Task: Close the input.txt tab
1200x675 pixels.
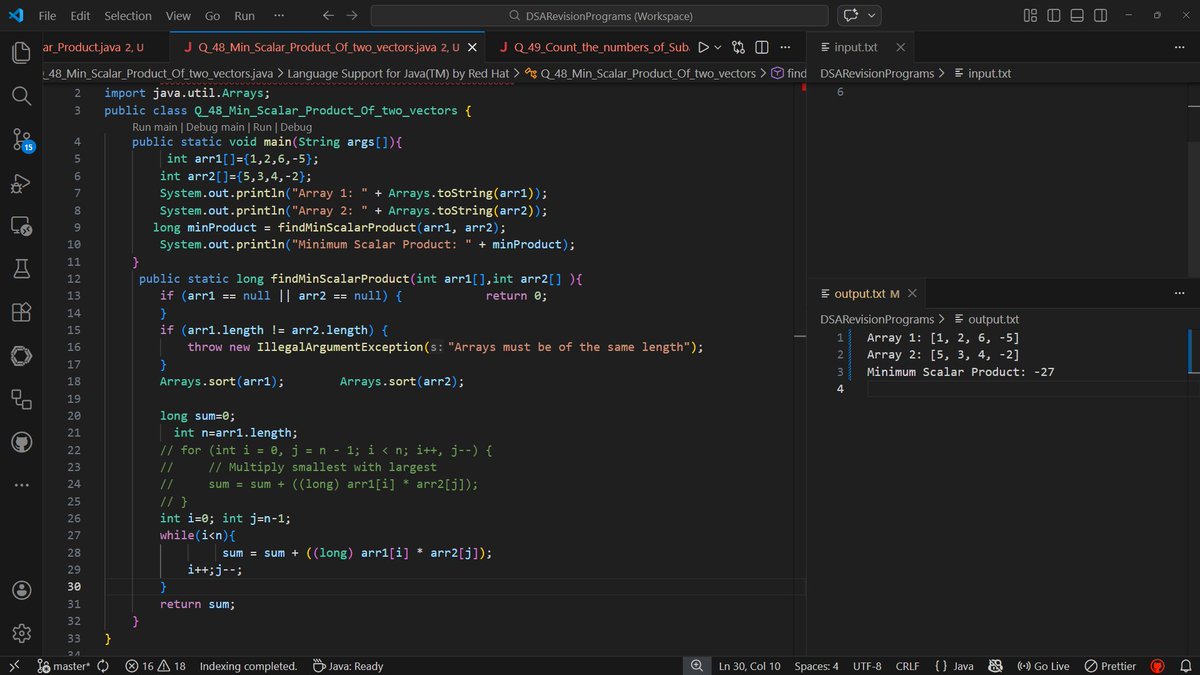Action: coord(900,47)
